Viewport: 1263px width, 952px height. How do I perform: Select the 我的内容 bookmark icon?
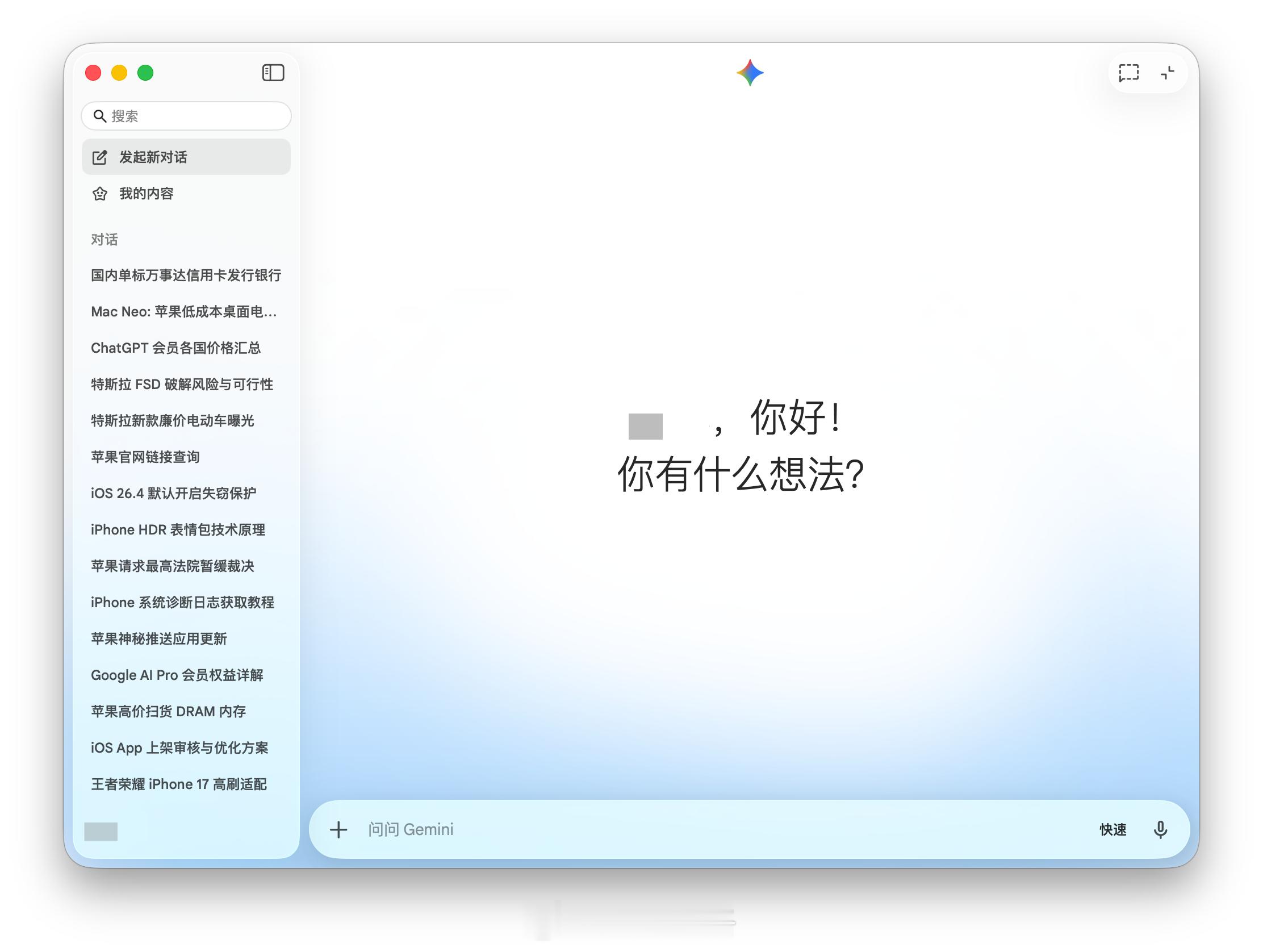[x=100, y=194]
